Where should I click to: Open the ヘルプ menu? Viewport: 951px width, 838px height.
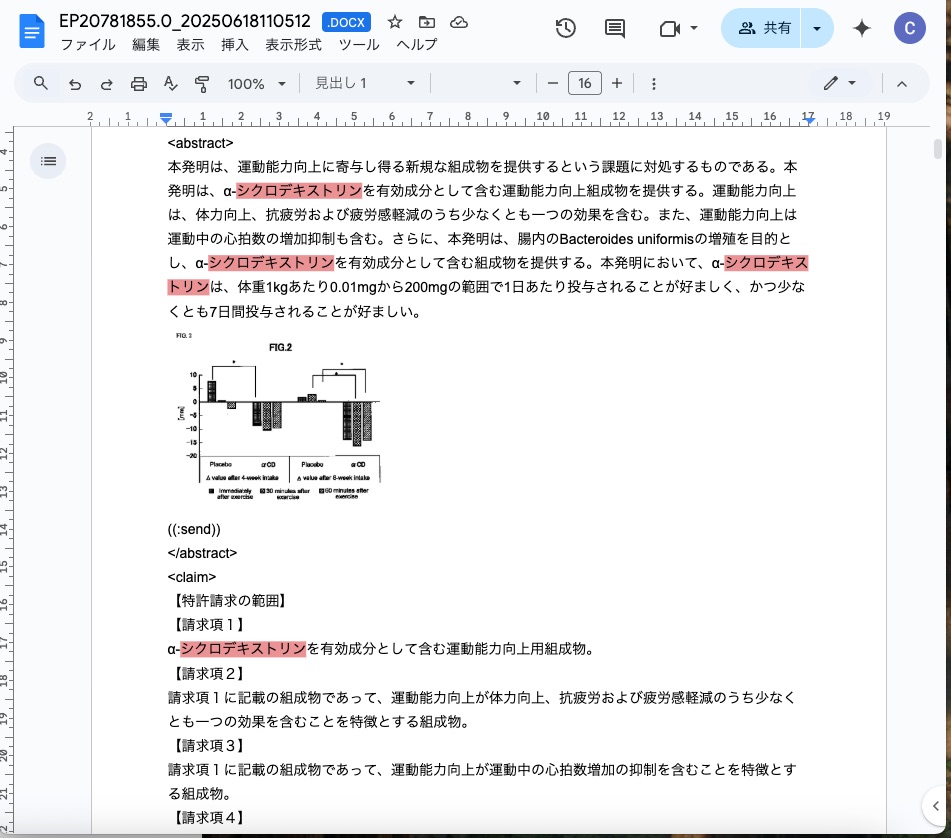pos(417,45)
